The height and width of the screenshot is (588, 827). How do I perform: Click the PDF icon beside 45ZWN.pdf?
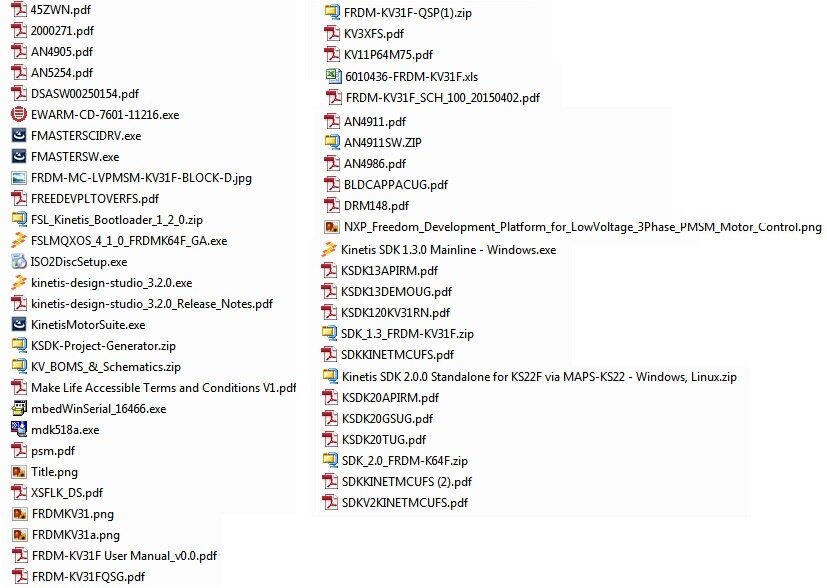[19, 9]
